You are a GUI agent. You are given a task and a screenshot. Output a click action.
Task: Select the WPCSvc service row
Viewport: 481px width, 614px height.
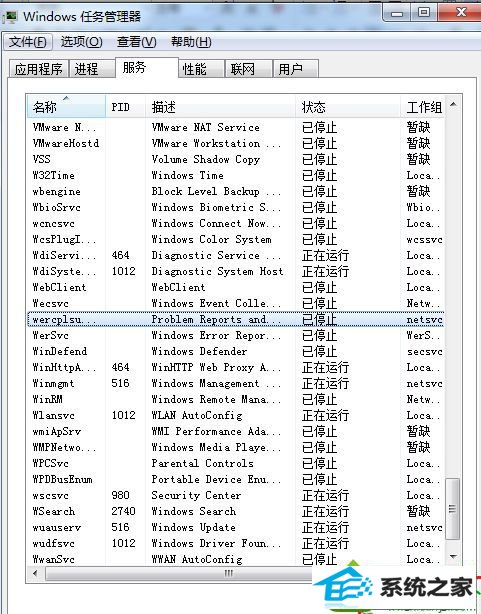tap(236, 464)
